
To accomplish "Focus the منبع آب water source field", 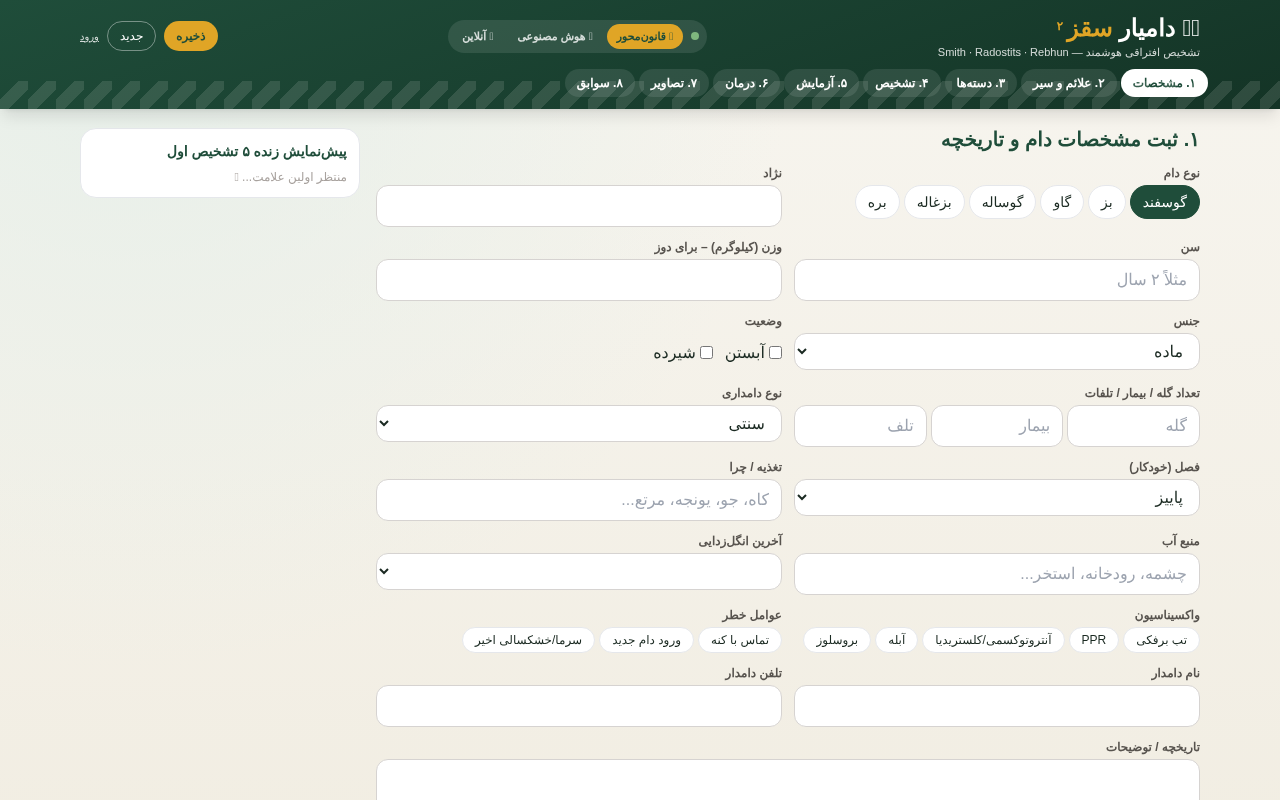I will pyautogui.click(x=997, y=574).
